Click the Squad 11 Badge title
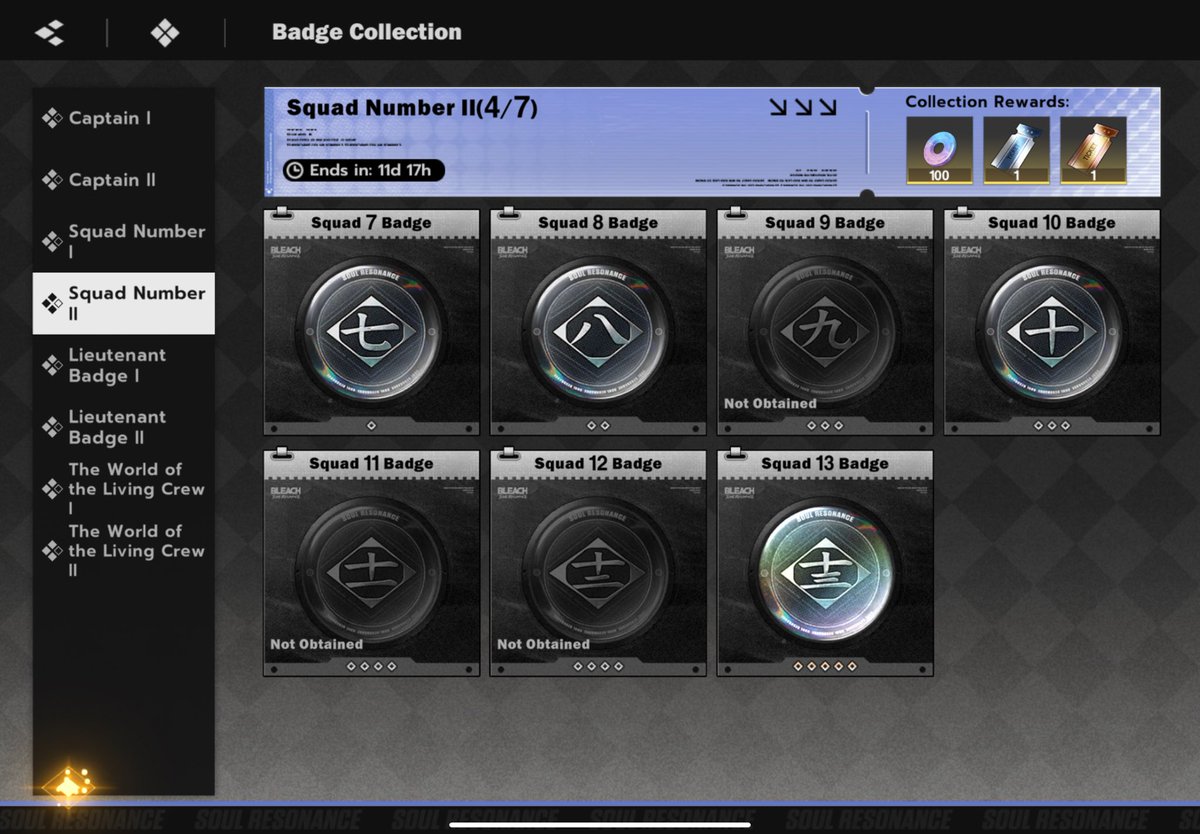The image size is (1200, 834). click(371, 463)
